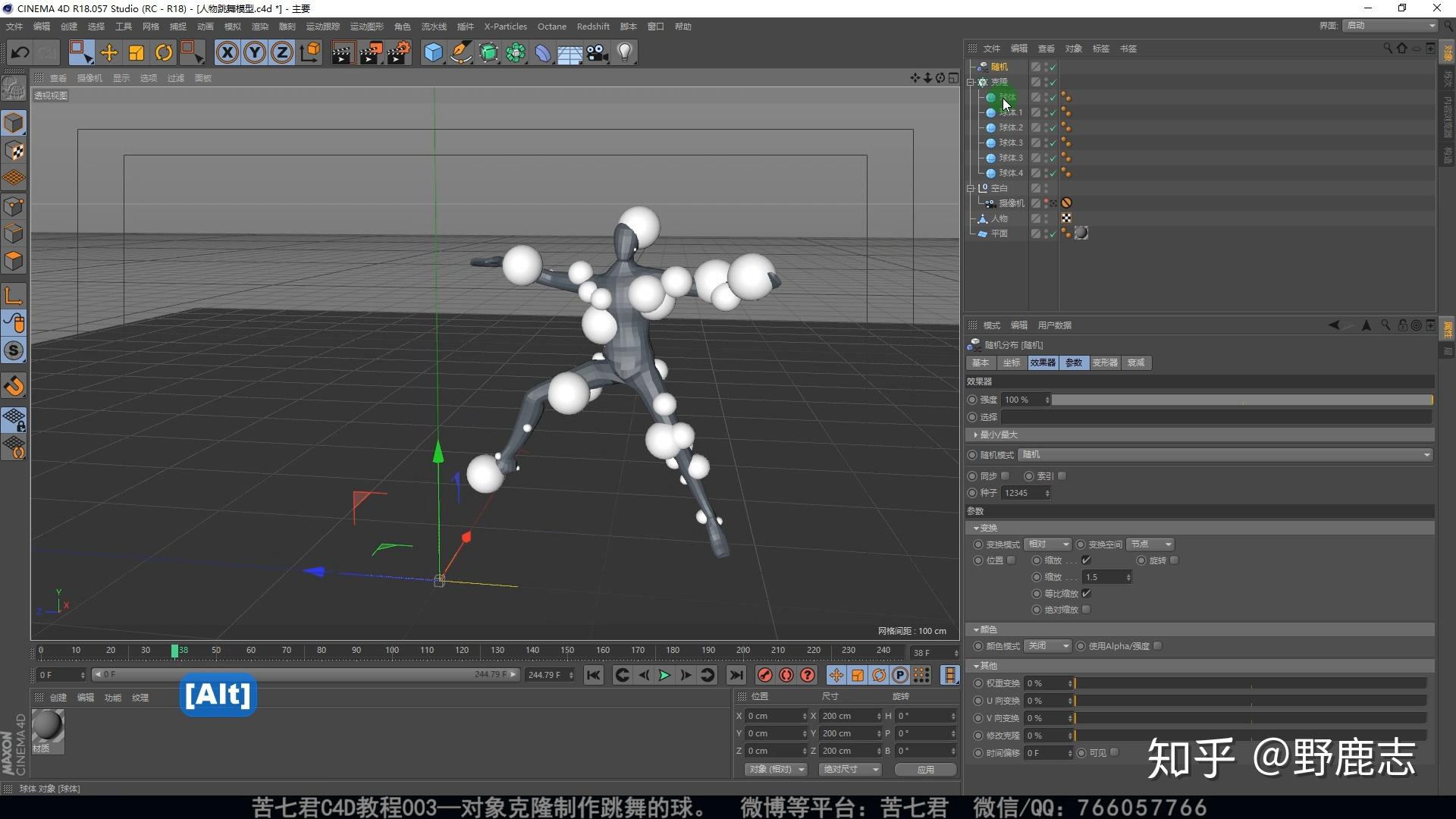Screen dimensions: 1456x819
Task: Select the Rotate tool icon
Action: (164, 52)
